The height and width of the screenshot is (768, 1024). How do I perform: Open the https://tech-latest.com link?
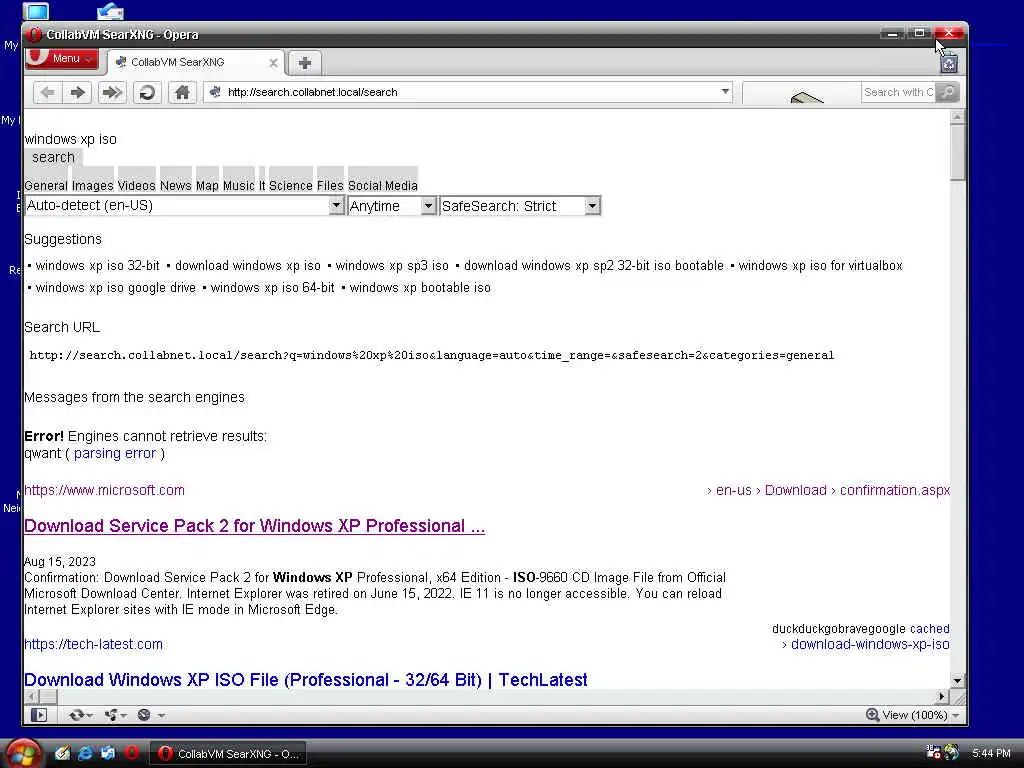click(93, 645)
